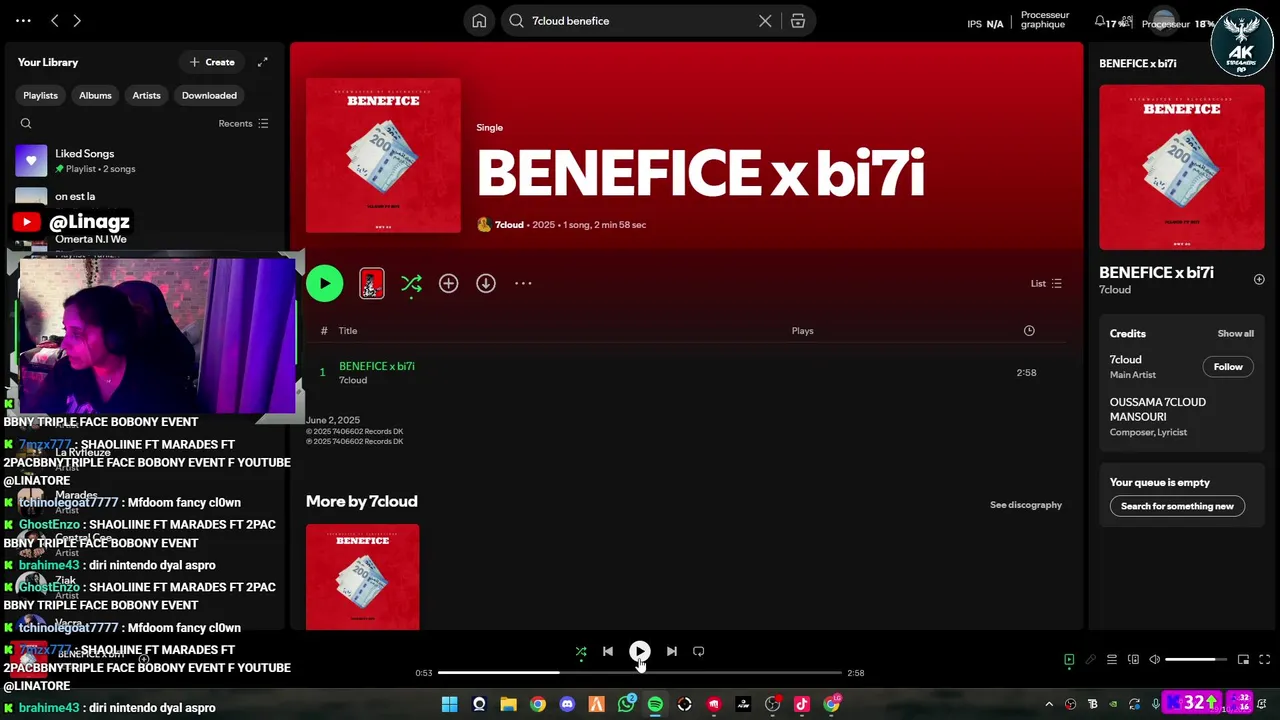The width and height of the screenshot is (1280, 720).
Task: Sort tracks by the Title column
Action: coord(348,331)
